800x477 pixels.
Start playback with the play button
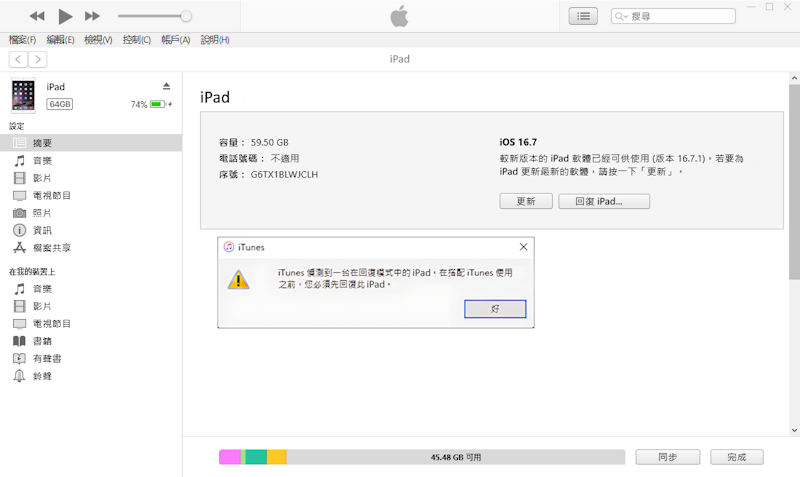click(65, 16)
